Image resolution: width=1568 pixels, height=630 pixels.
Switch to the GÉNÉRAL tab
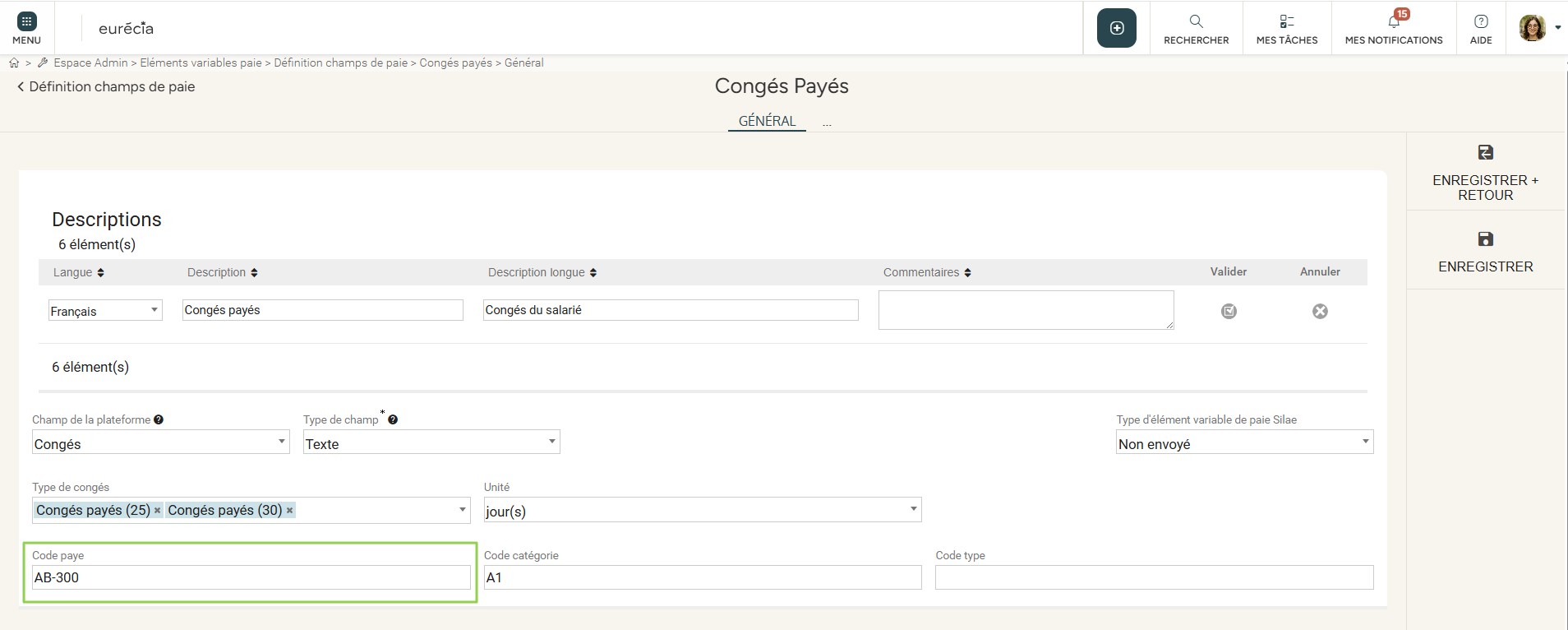click(767, 121)
